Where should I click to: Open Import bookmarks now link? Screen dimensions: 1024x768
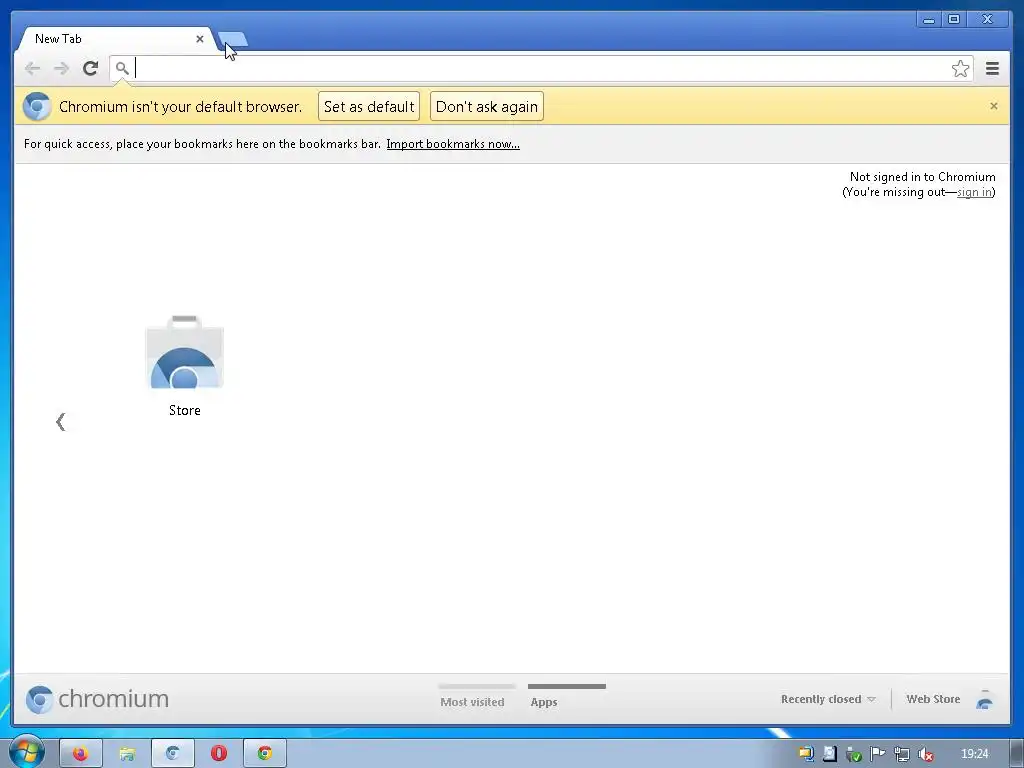pyautogui.click(x=453, y=144)
